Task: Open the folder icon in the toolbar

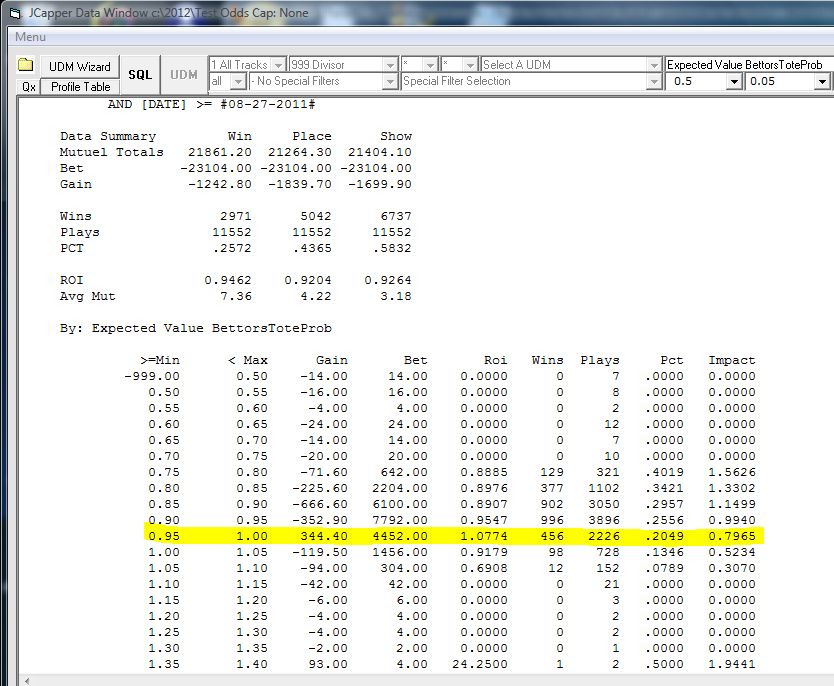Action: pos(26,65)
